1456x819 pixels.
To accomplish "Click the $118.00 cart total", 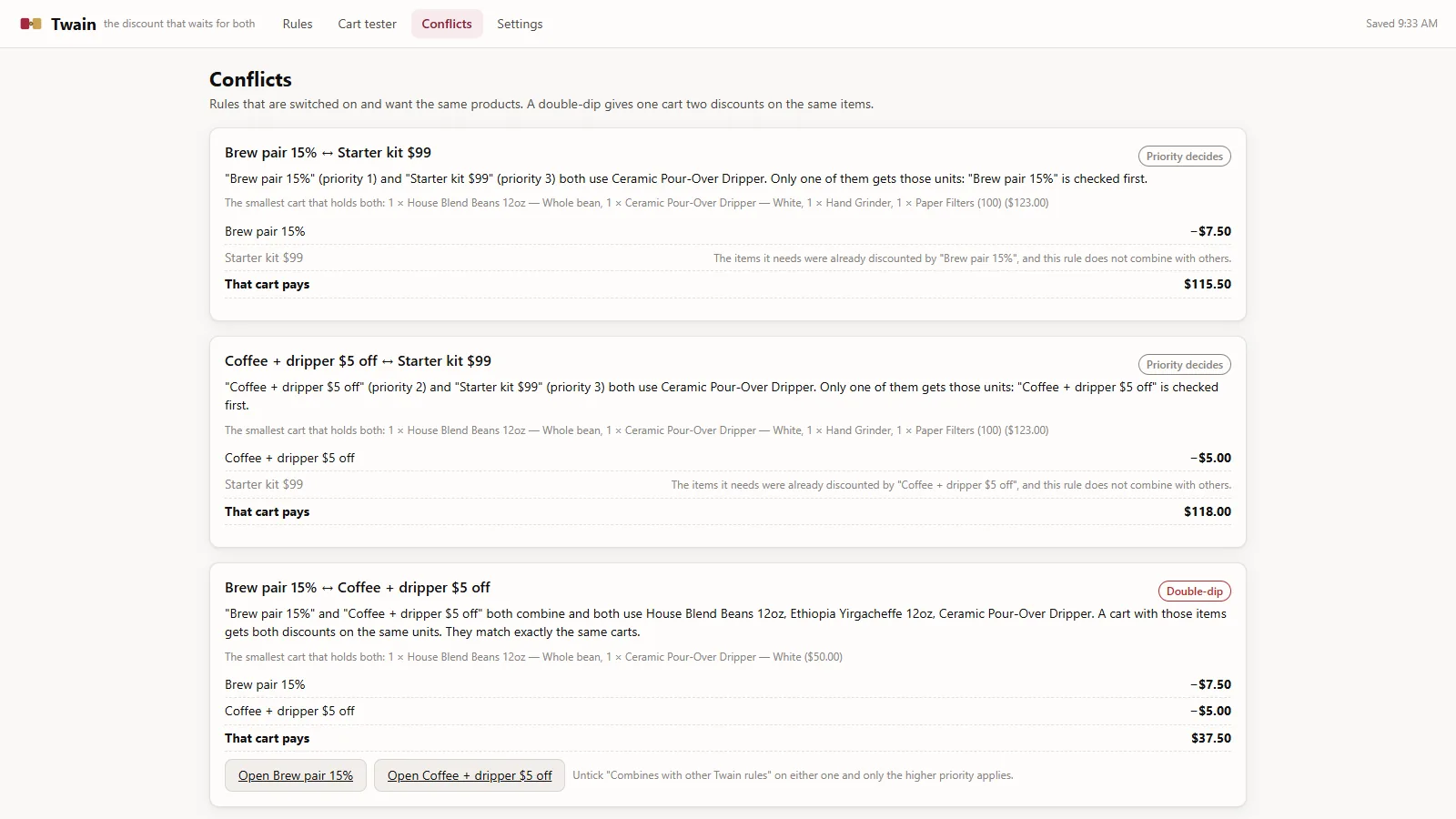I will click(x=1208, y=511).
